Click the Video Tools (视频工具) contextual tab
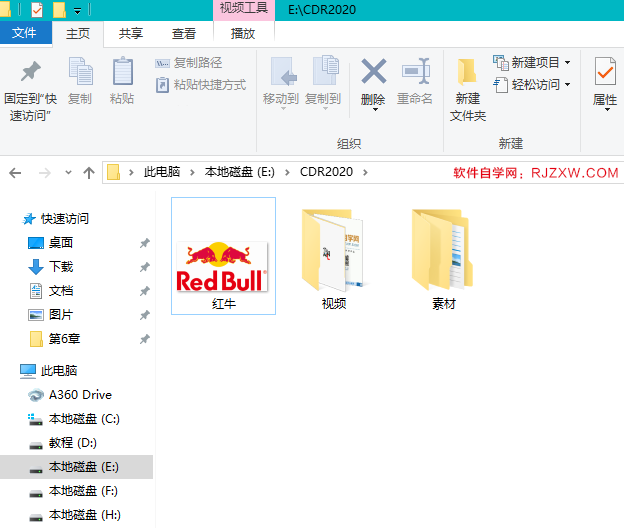 click(x=244, y=10)
